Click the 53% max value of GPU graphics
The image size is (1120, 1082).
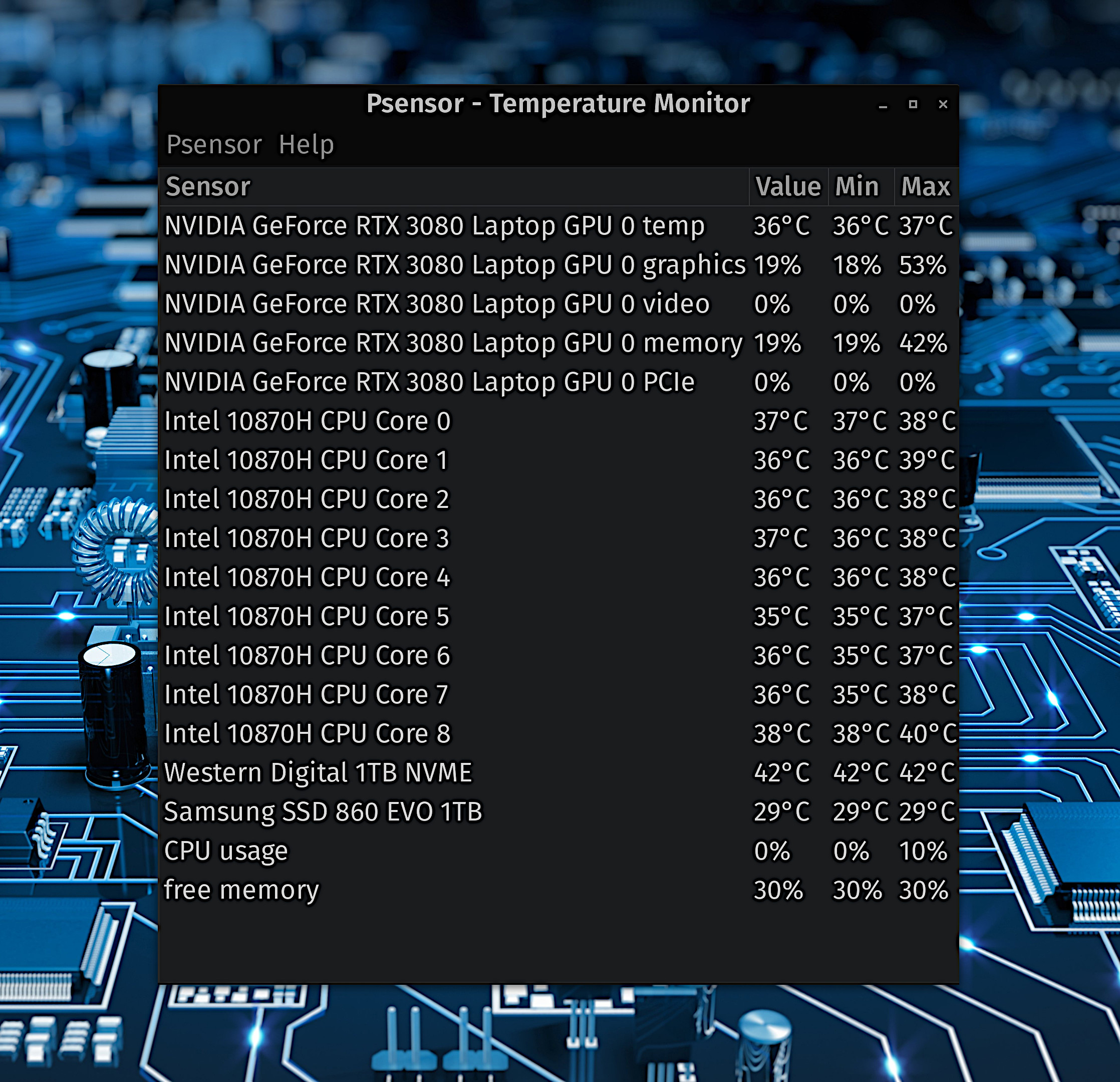[923, 265]
